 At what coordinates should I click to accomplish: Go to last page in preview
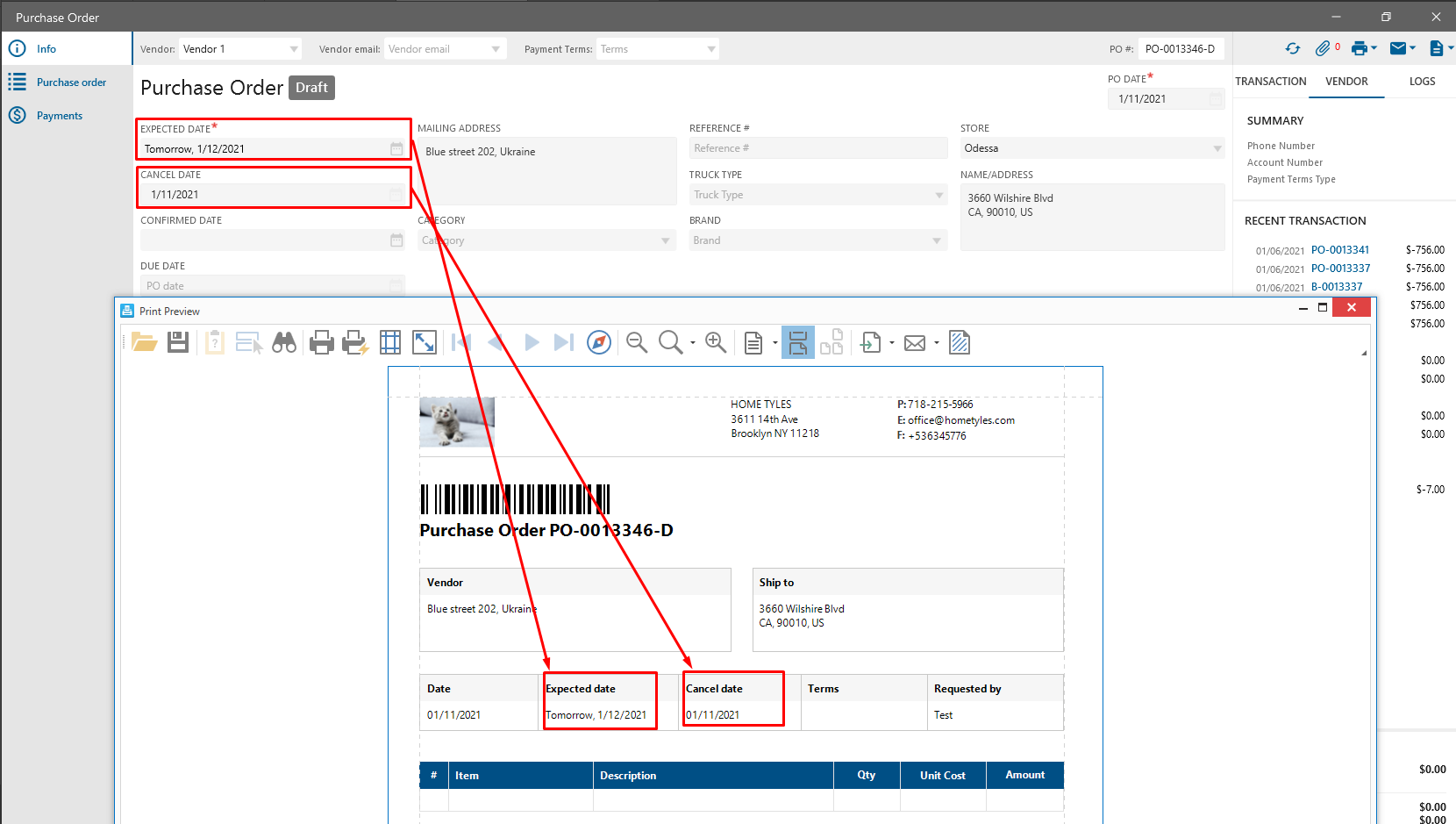[563, 342]
